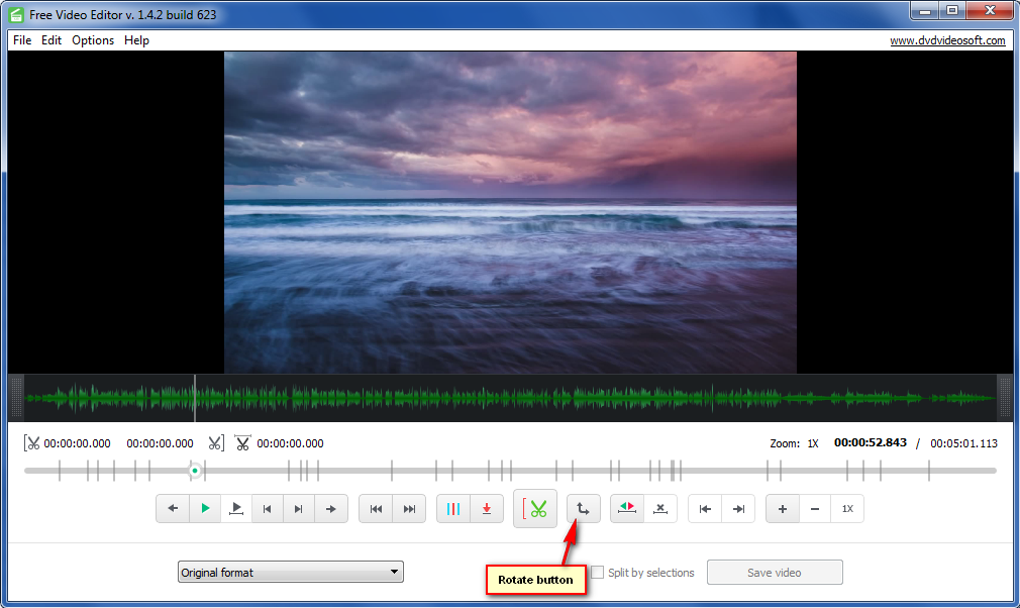Go to selection end arrow button
This screenshot has width=1020, height=608.
(x=738, y=509)
